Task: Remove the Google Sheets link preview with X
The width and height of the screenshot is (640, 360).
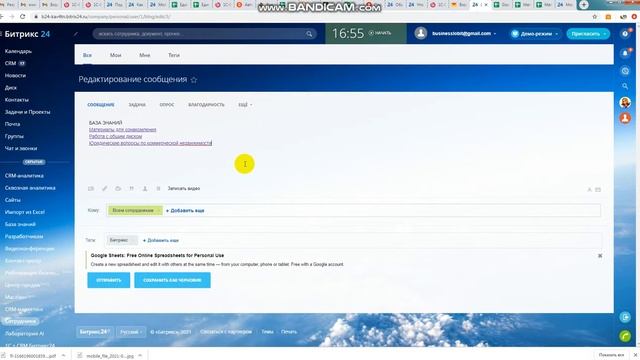Action: (600, 256)
